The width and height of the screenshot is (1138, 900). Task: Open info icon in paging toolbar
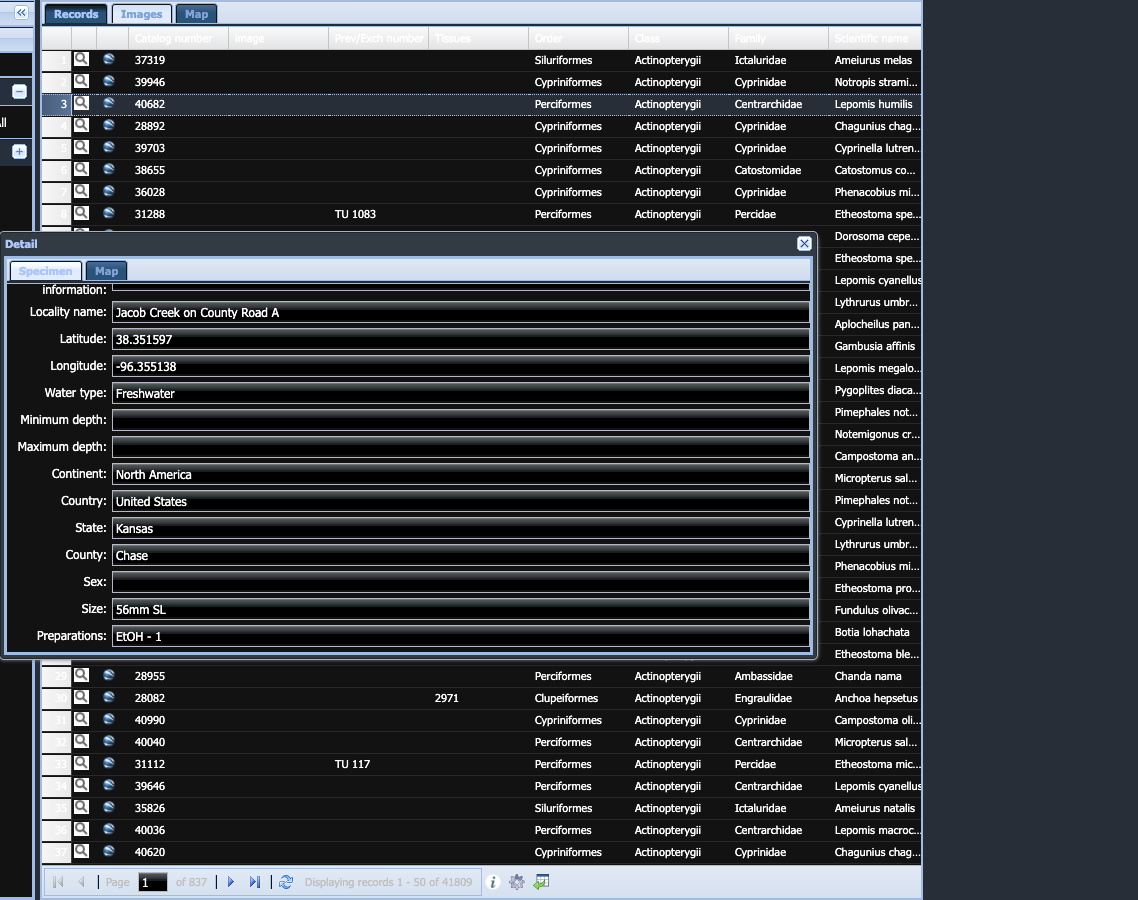[x=493, y=882]
